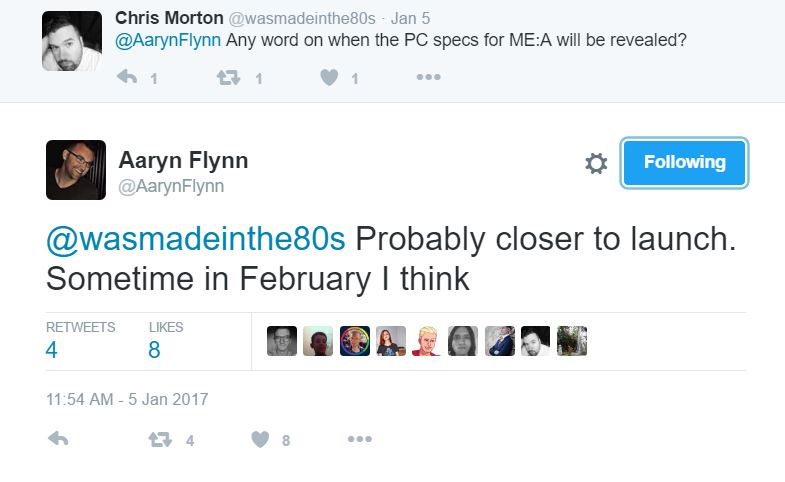Click the Aaryn Flynn display name
The image size is (785, 482).
[183, 160]
